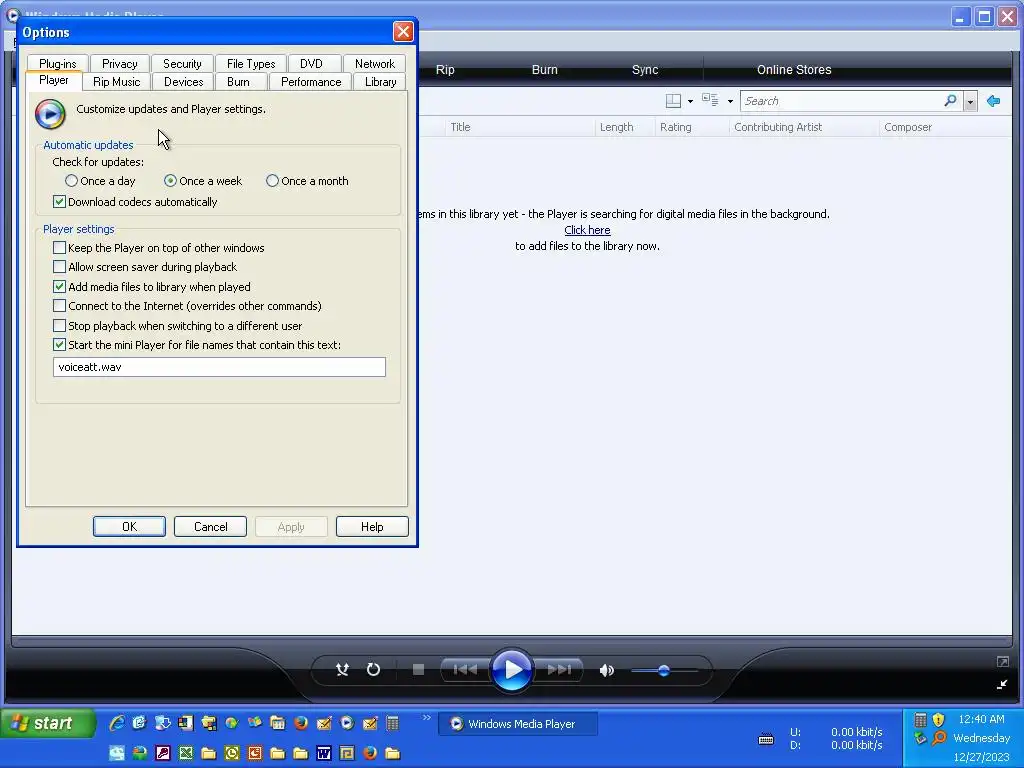Sort by the Title column header

519,127
